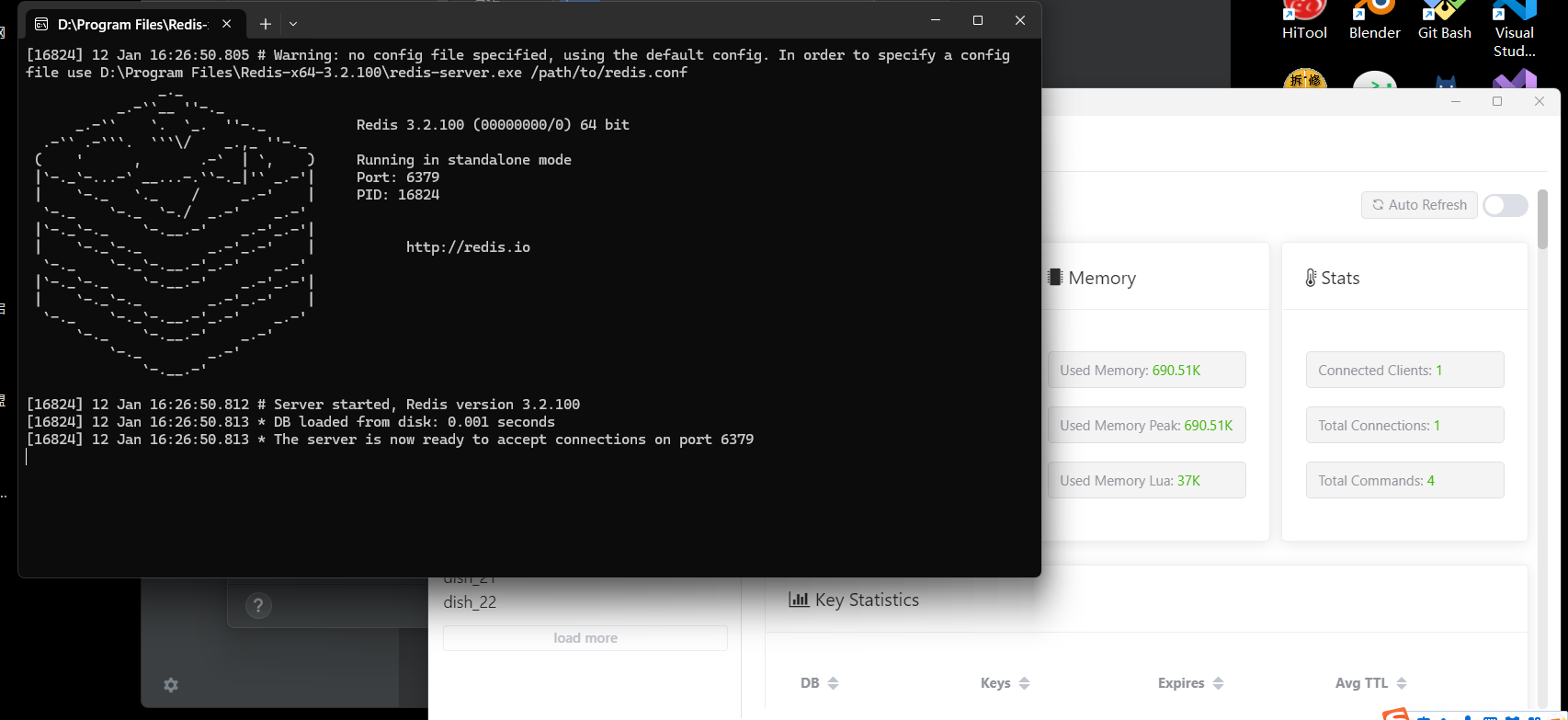Open Visual Studio Code desktop shortcut

tap(1514, 29)
